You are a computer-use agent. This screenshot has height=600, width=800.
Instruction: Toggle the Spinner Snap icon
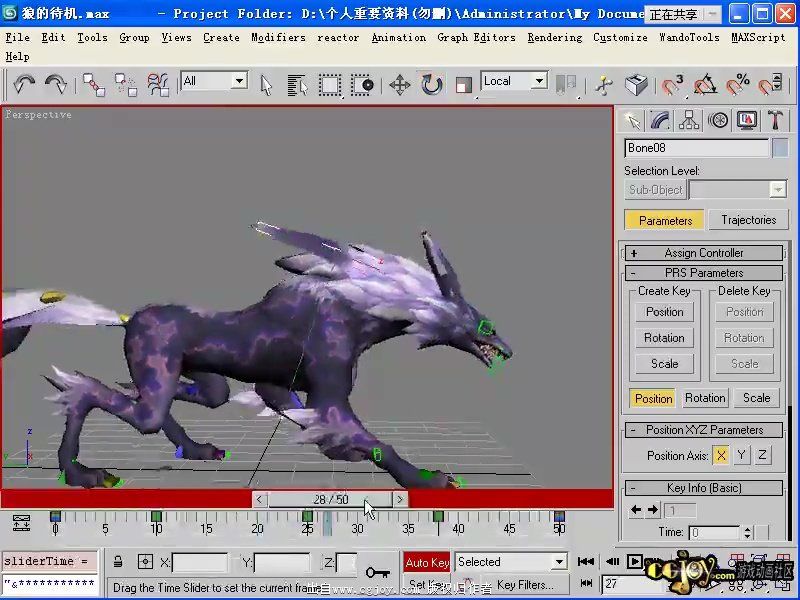(769, 85)
